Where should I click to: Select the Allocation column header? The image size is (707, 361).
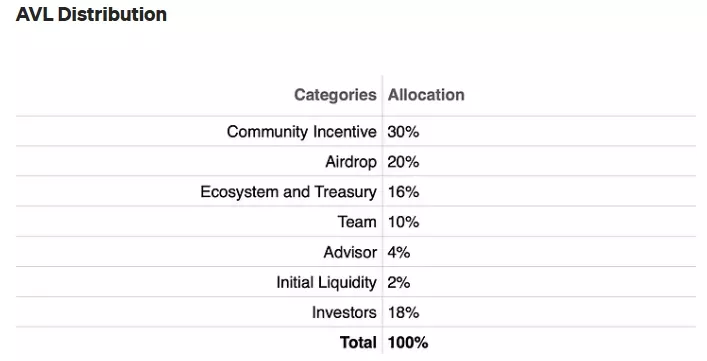(426, 95)
